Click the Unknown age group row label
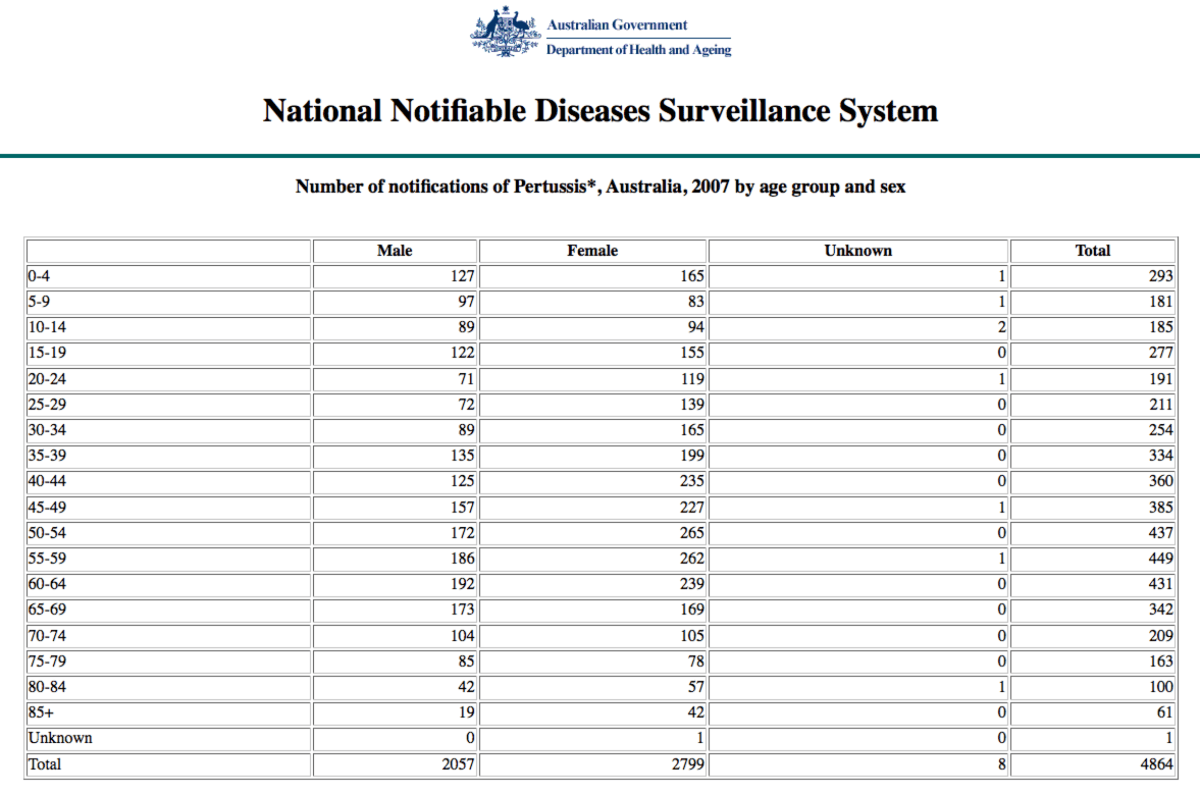The image size is (1200, 794). [59, 738]
